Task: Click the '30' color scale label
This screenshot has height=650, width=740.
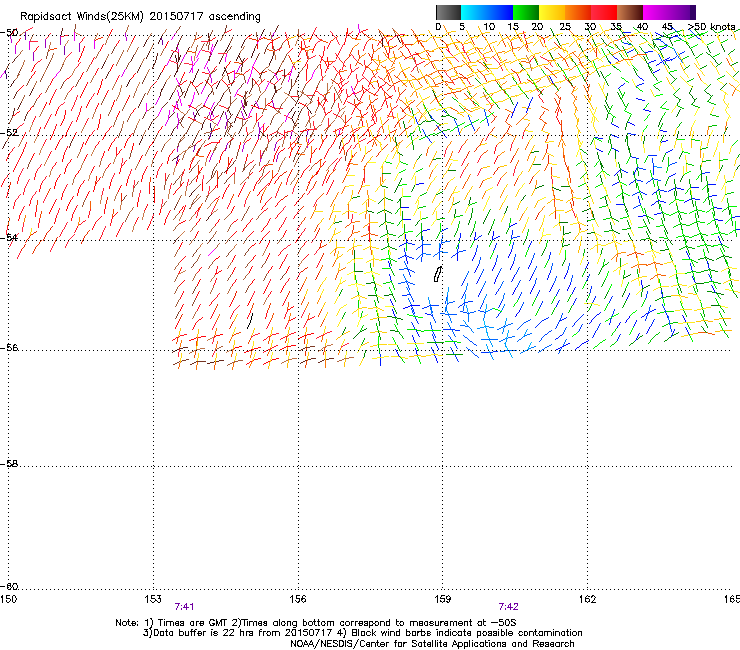Action: click(x=590, y=27)
